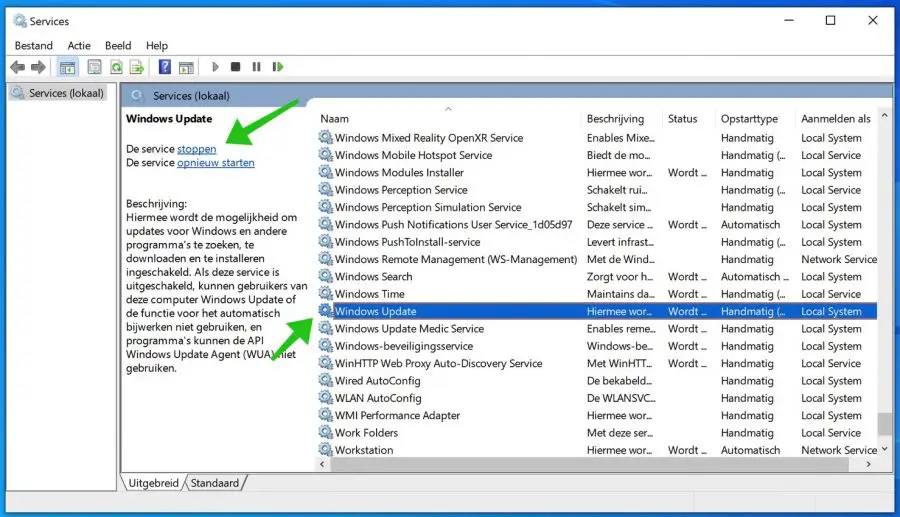This screenshot has height=517, width=900.
Task: Click gear icon of Windows Time row
Action: [x=325, y=293]
